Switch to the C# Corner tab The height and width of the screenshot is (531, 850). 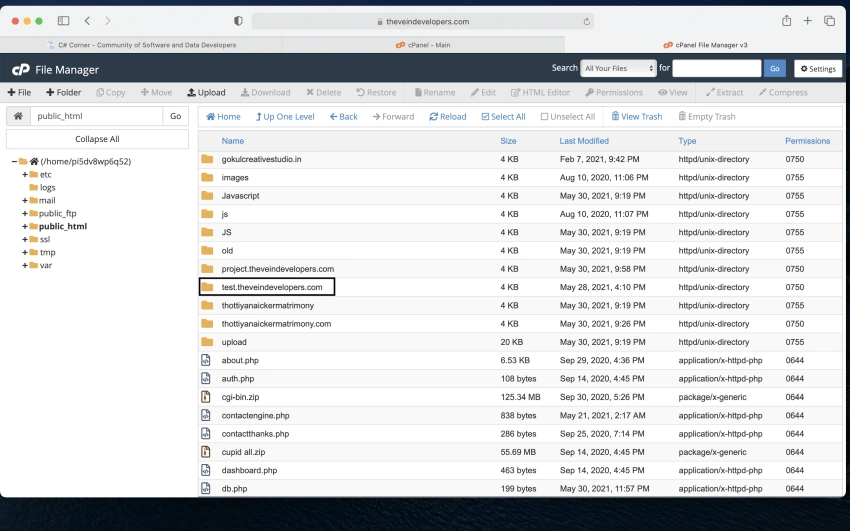tap(141, 45)
